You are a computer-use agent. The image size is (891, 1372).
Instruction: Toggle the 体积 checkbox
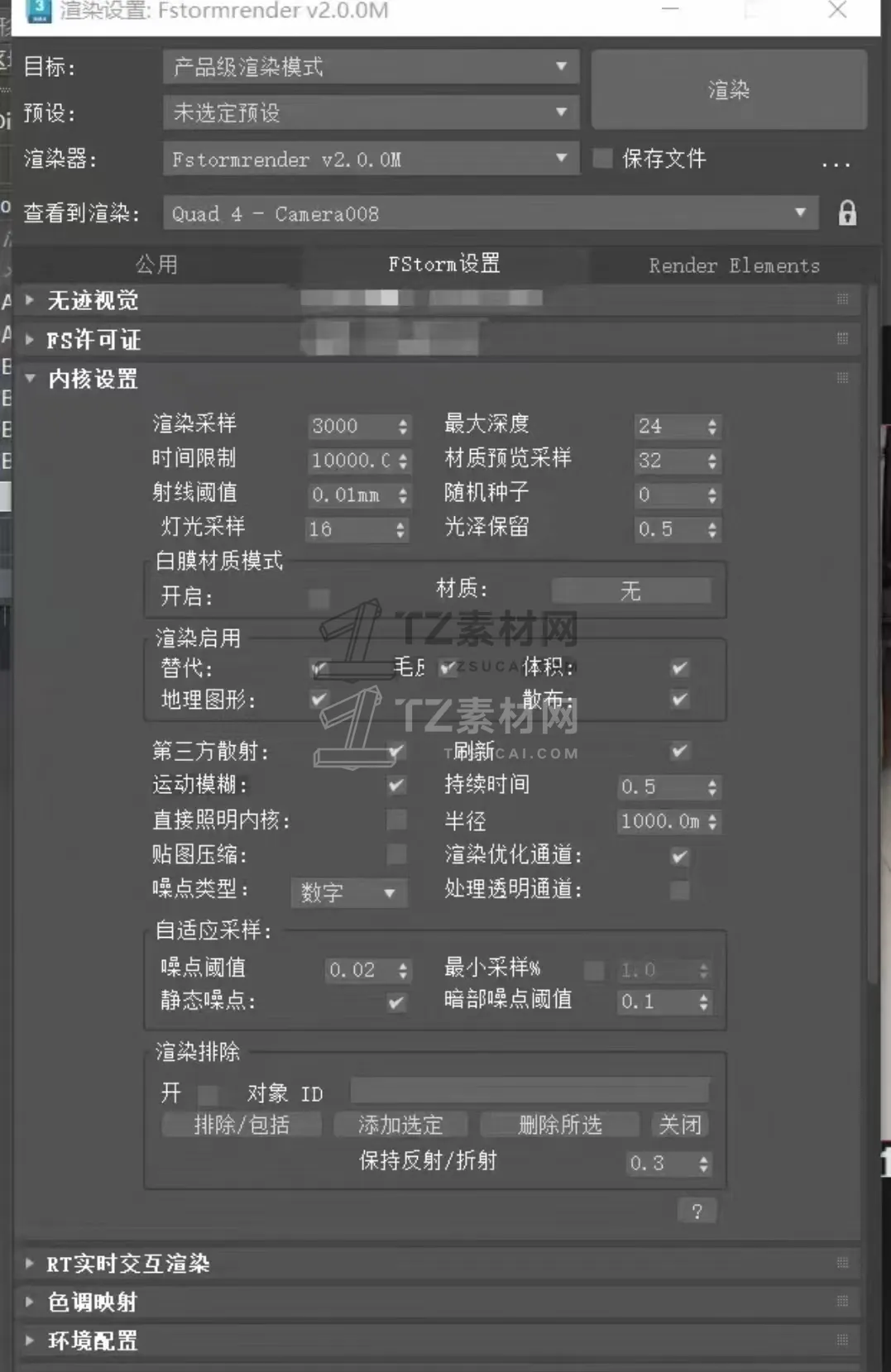coord(680,667)
